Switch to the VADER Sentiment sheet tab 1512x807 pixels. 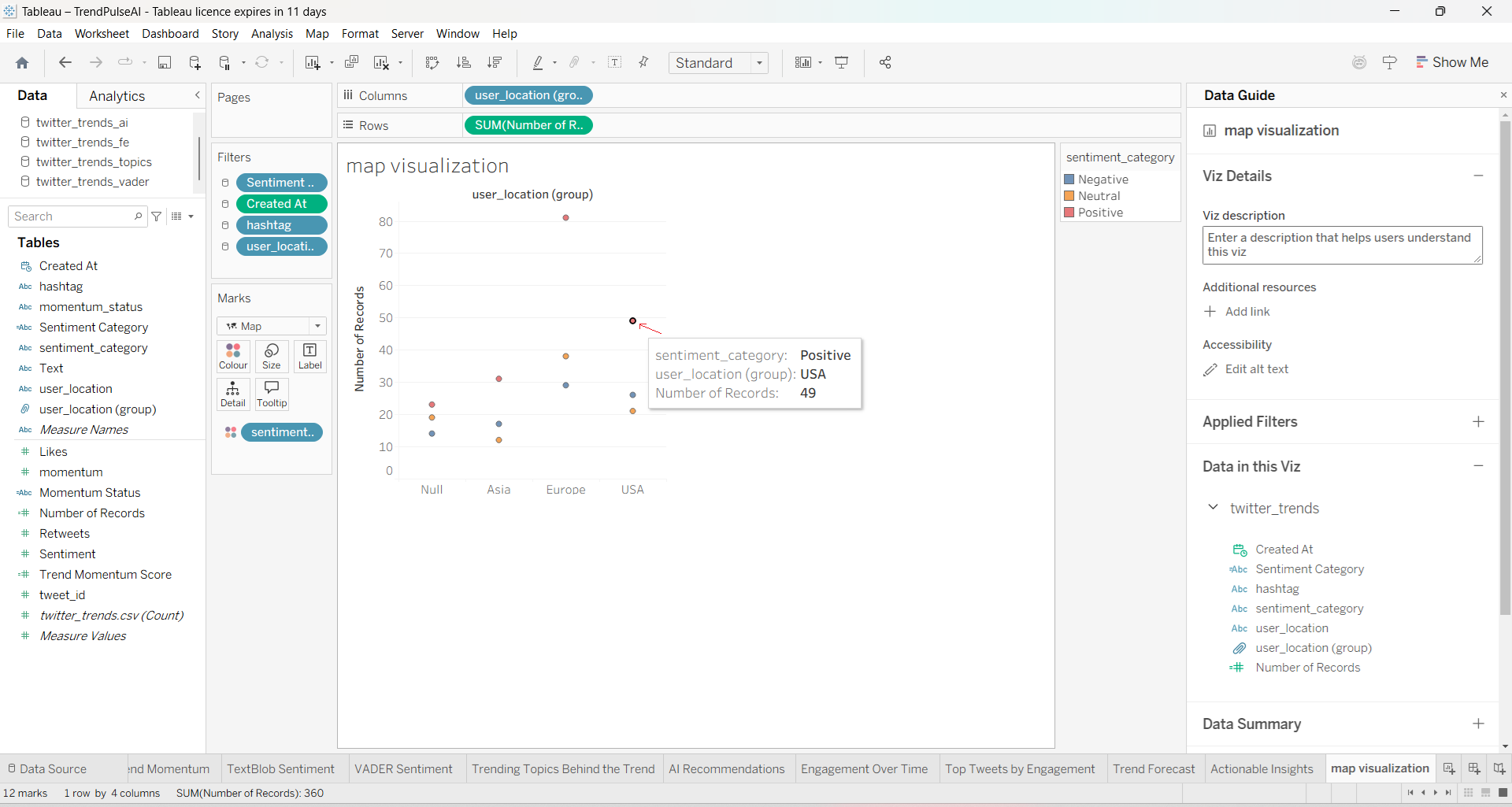tap(403, 768)
